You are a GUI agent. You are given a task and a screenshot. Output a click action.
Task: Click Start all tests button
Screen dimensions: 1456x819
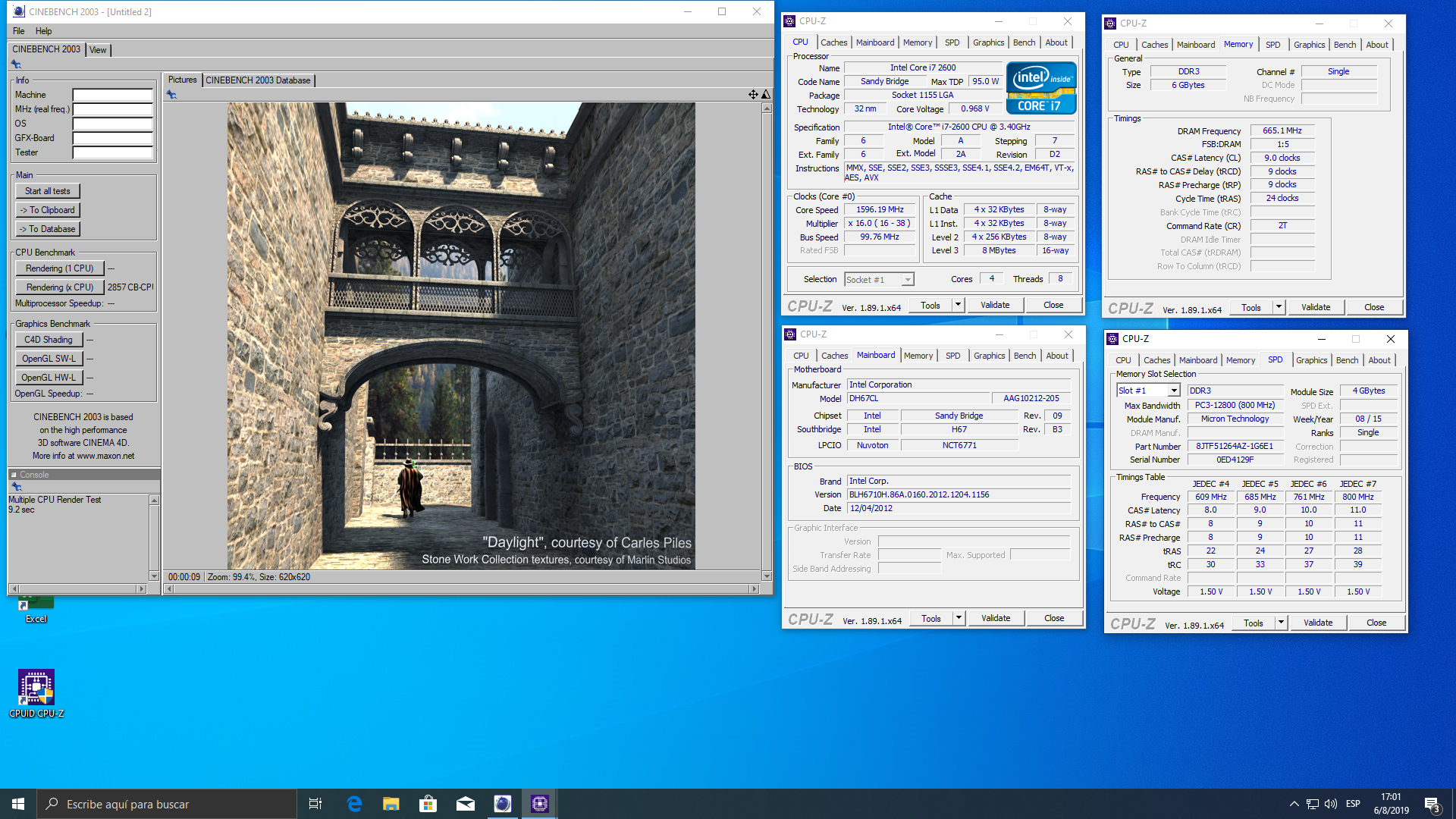pyautogui.click(x=47, y=191)
